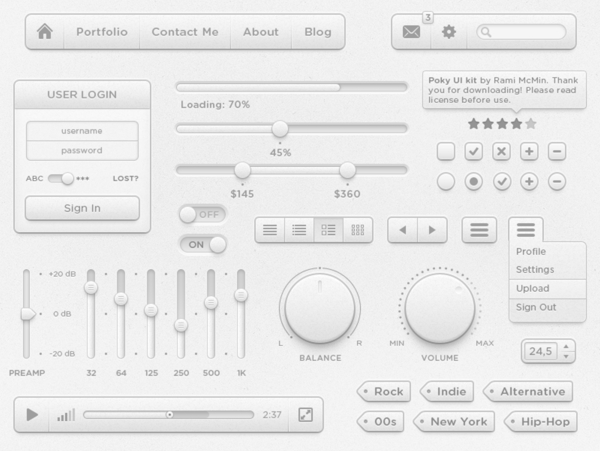Open the mail envelope icon
Screen dimensions: 600x451
411,32
